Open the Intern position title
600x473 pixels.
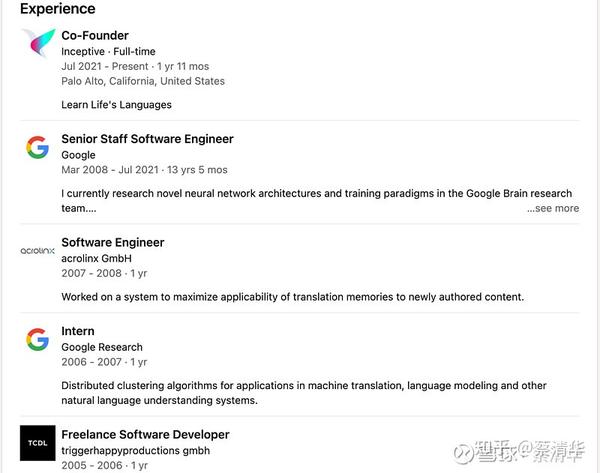[x=78, y=331]
